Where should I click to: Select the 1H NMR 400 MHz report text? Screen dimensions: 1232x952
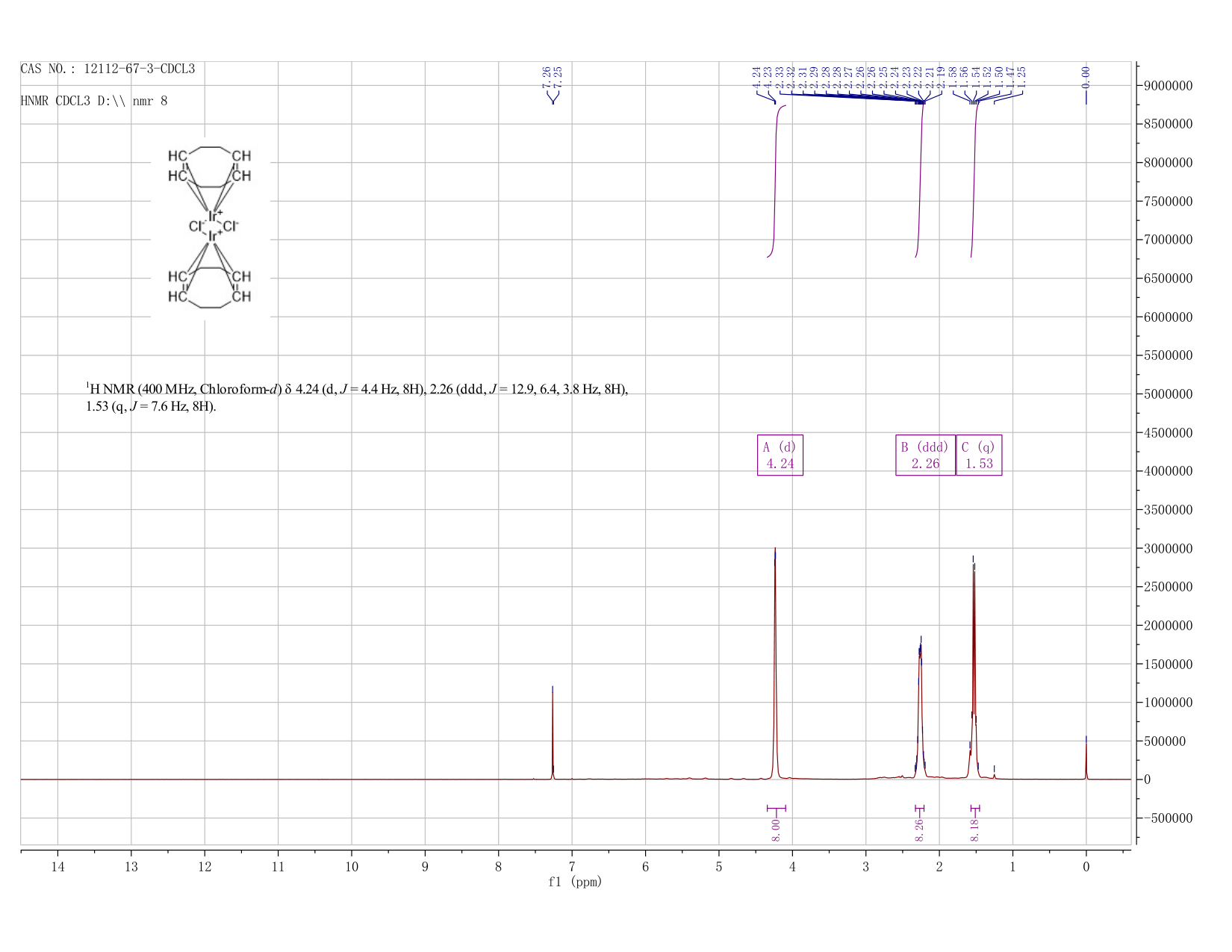(357, 397)
